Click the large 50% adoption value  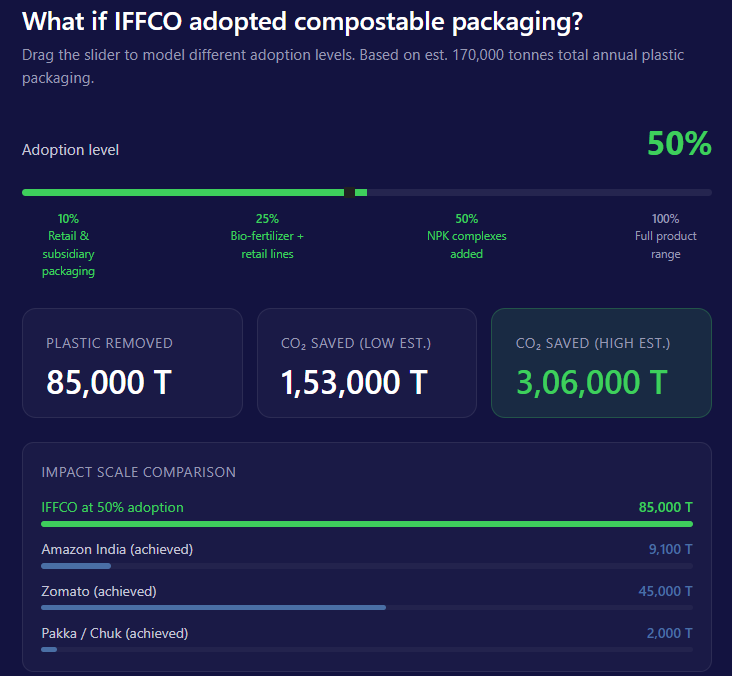[679, 145]
